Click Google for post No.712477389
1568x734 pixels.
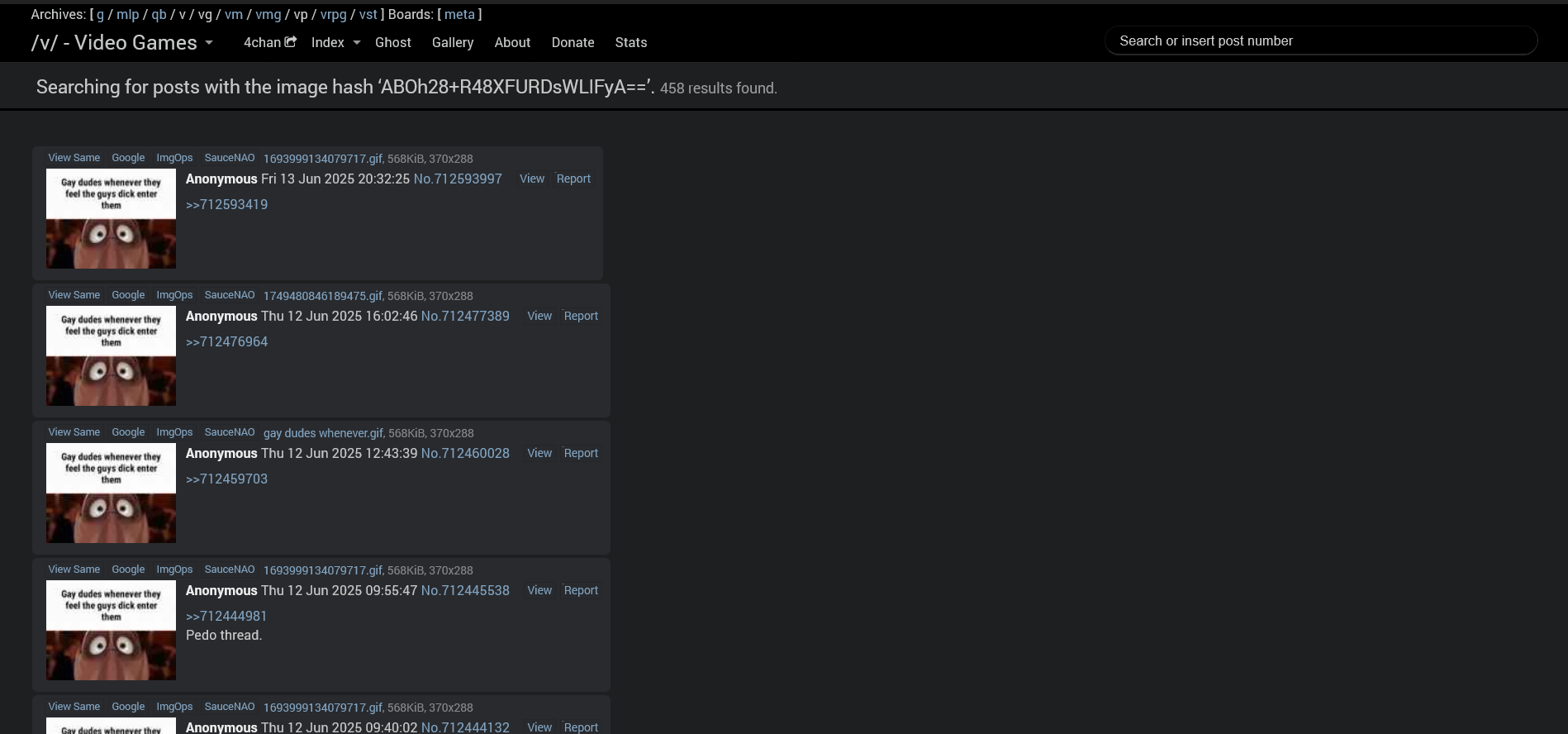[128, 295]
